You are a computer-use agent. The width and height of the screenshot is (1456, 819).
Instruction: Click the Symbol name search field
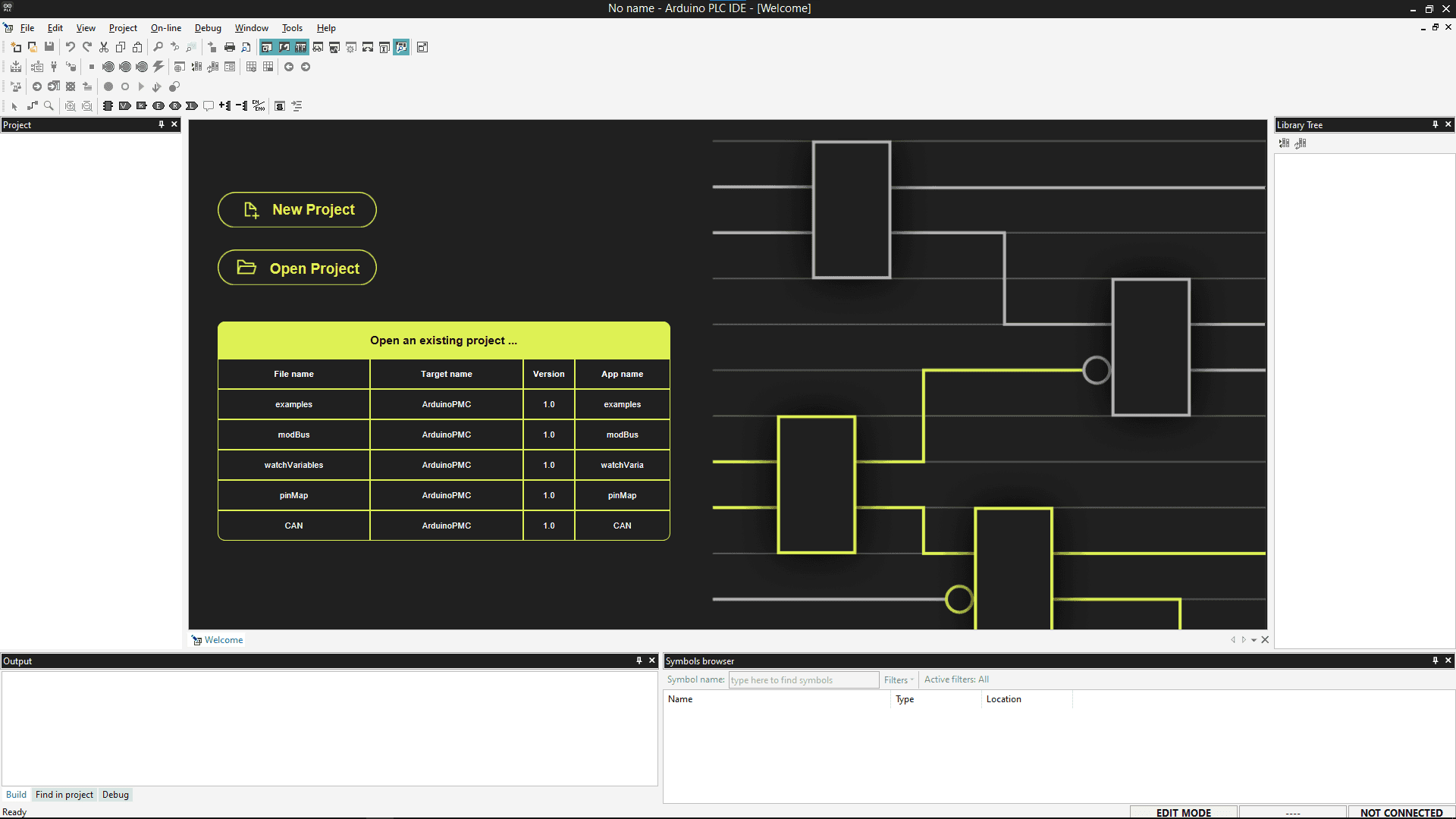pos(803,680)
